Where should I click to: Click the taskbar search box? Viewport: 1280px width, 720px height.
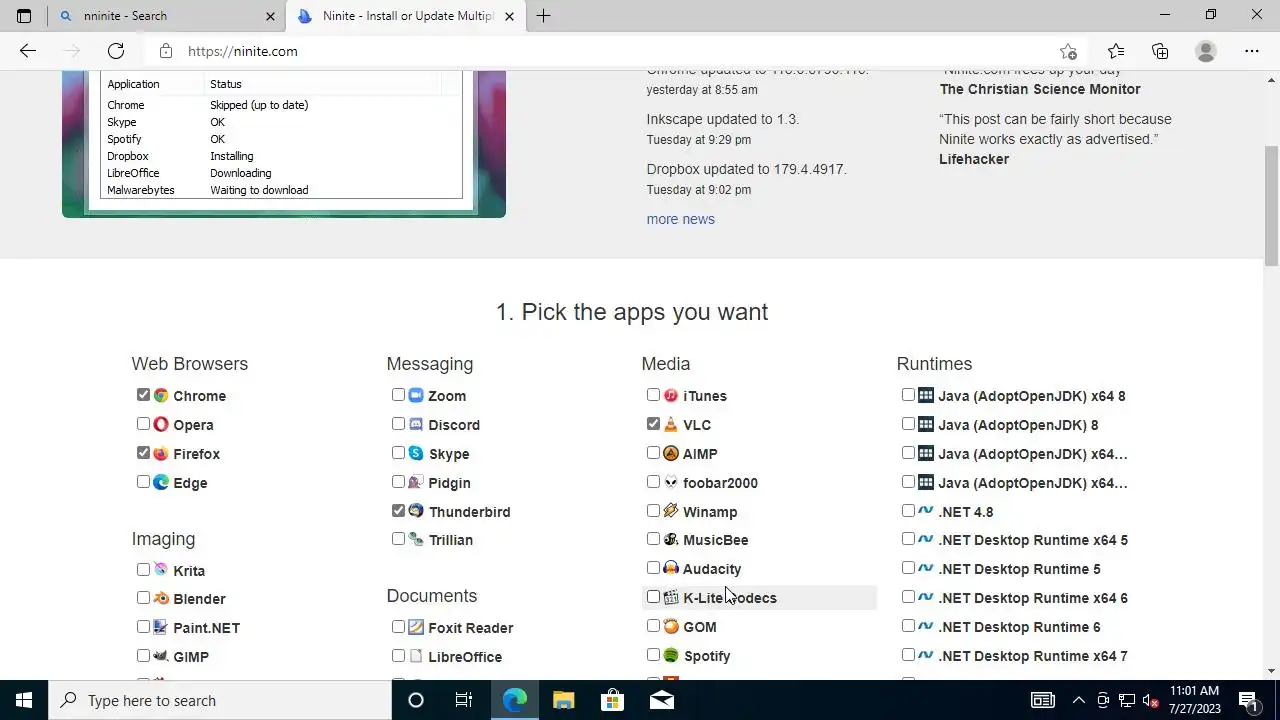coord(220,700)
